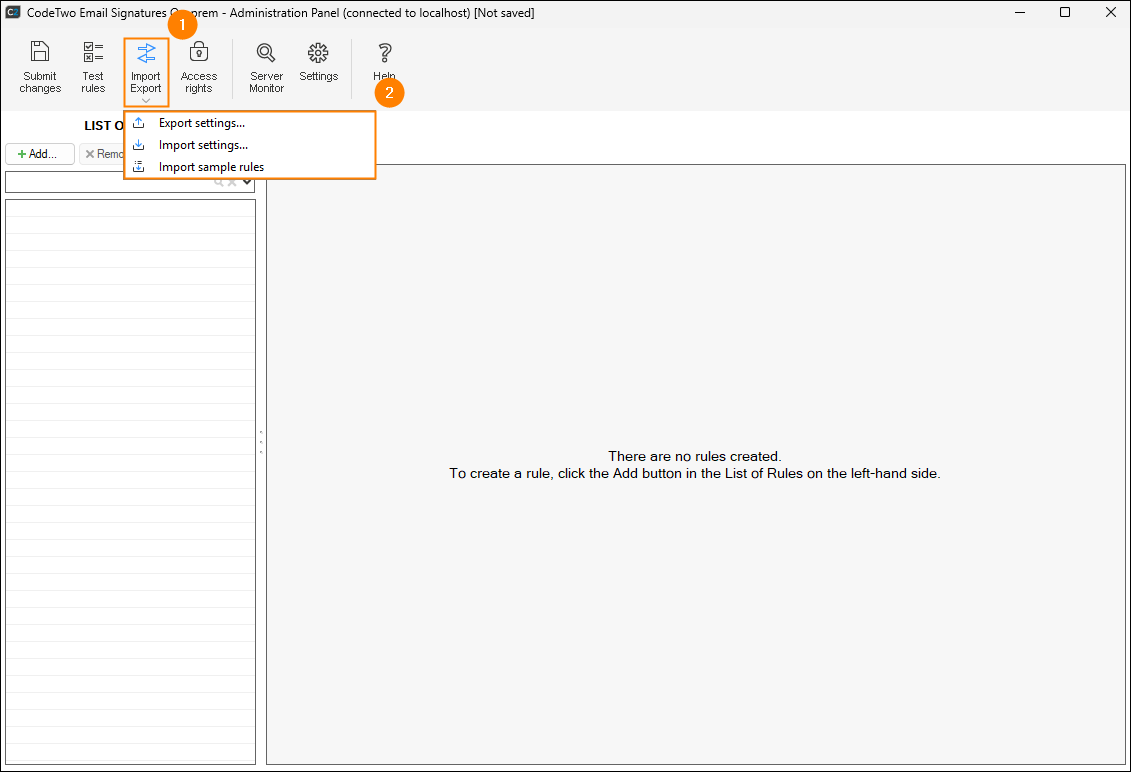Click the CodeTwo app icon in title bar
The width and height of the screenshot is (1131, 772).
pyautogui.click(x=13, y=13)
